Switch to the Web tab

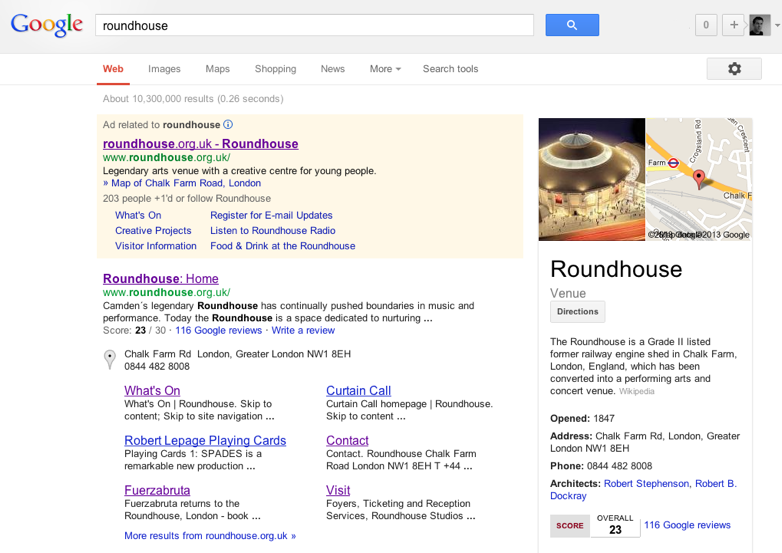coord(113,69)
